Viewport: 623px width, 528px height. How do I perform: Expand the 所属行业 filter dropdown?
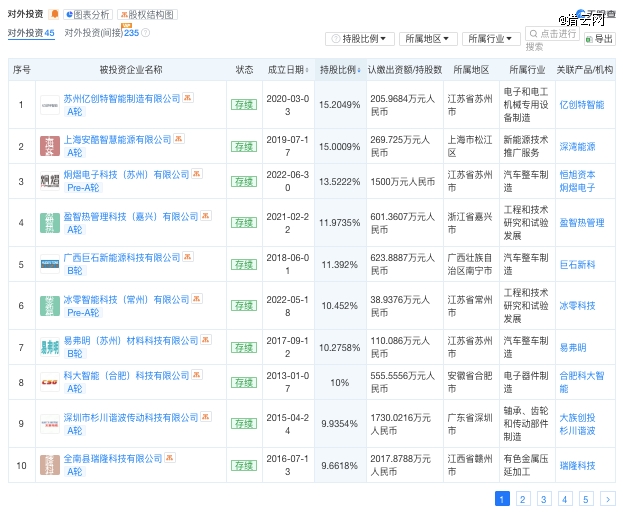click(491, 39)
